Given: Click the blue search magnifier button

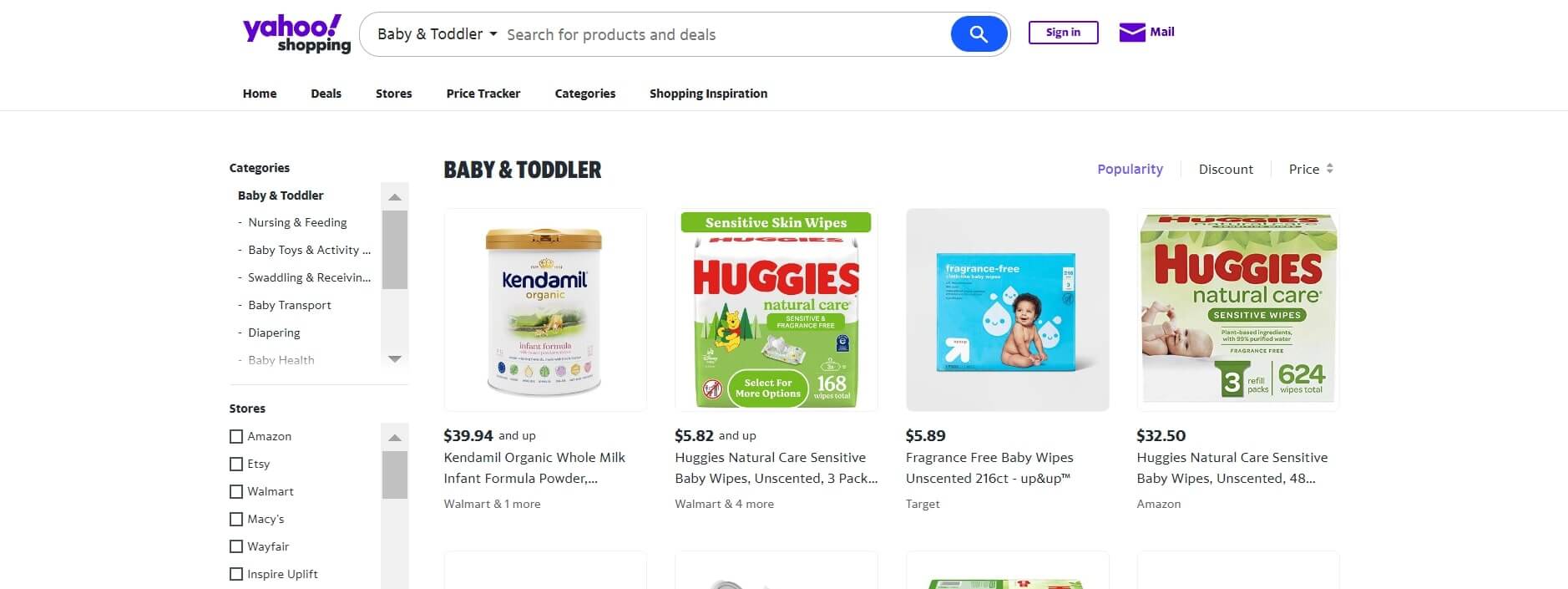Looking at the screenshot, I should coord(979,34).
